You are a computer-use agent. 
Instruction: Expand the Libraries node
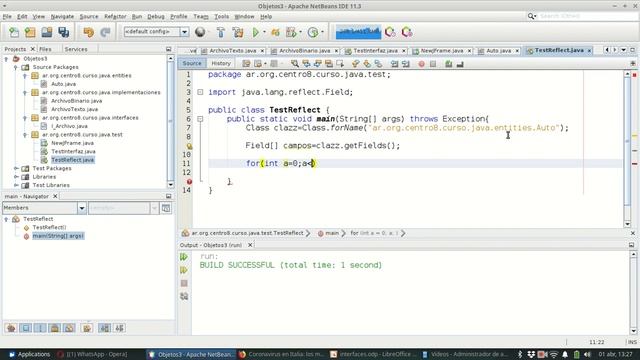[x=16, y=177]
